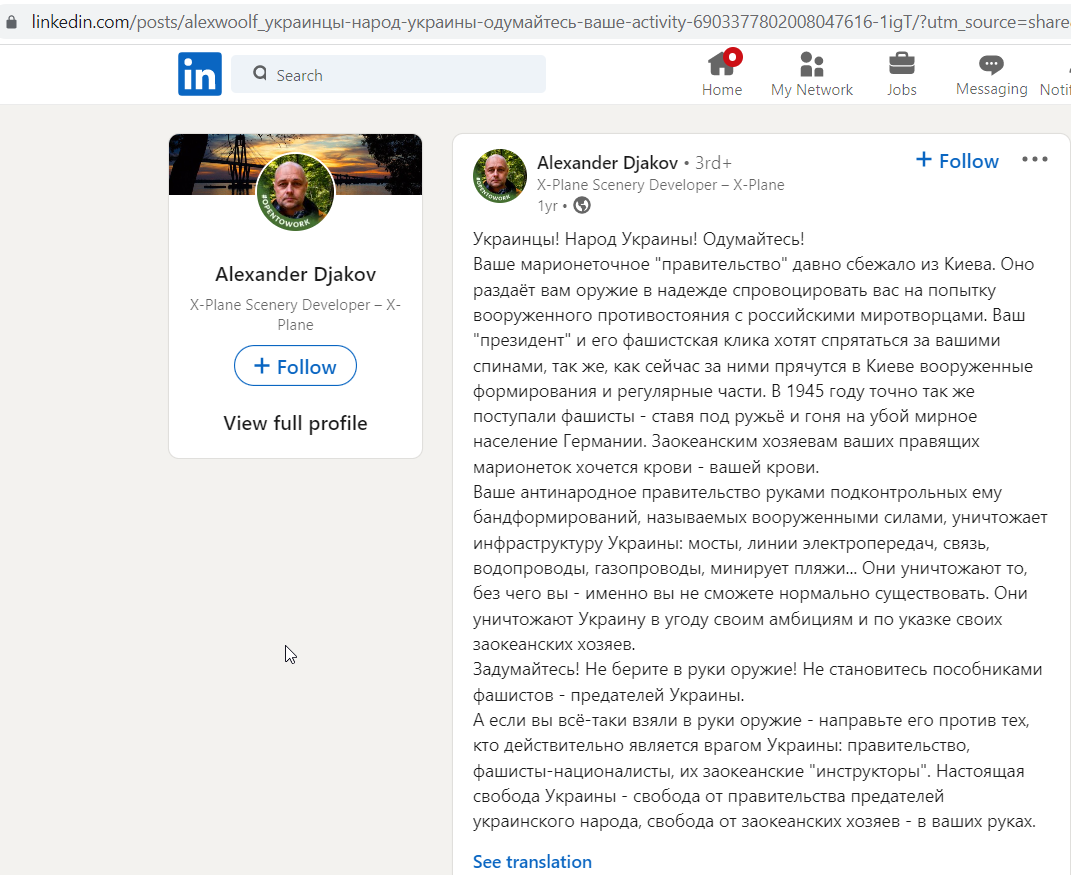Click X-Plane Scenery Developer headline in sidebar
The width and height of the screenshot is (1071, 875).
coord(295,314)
